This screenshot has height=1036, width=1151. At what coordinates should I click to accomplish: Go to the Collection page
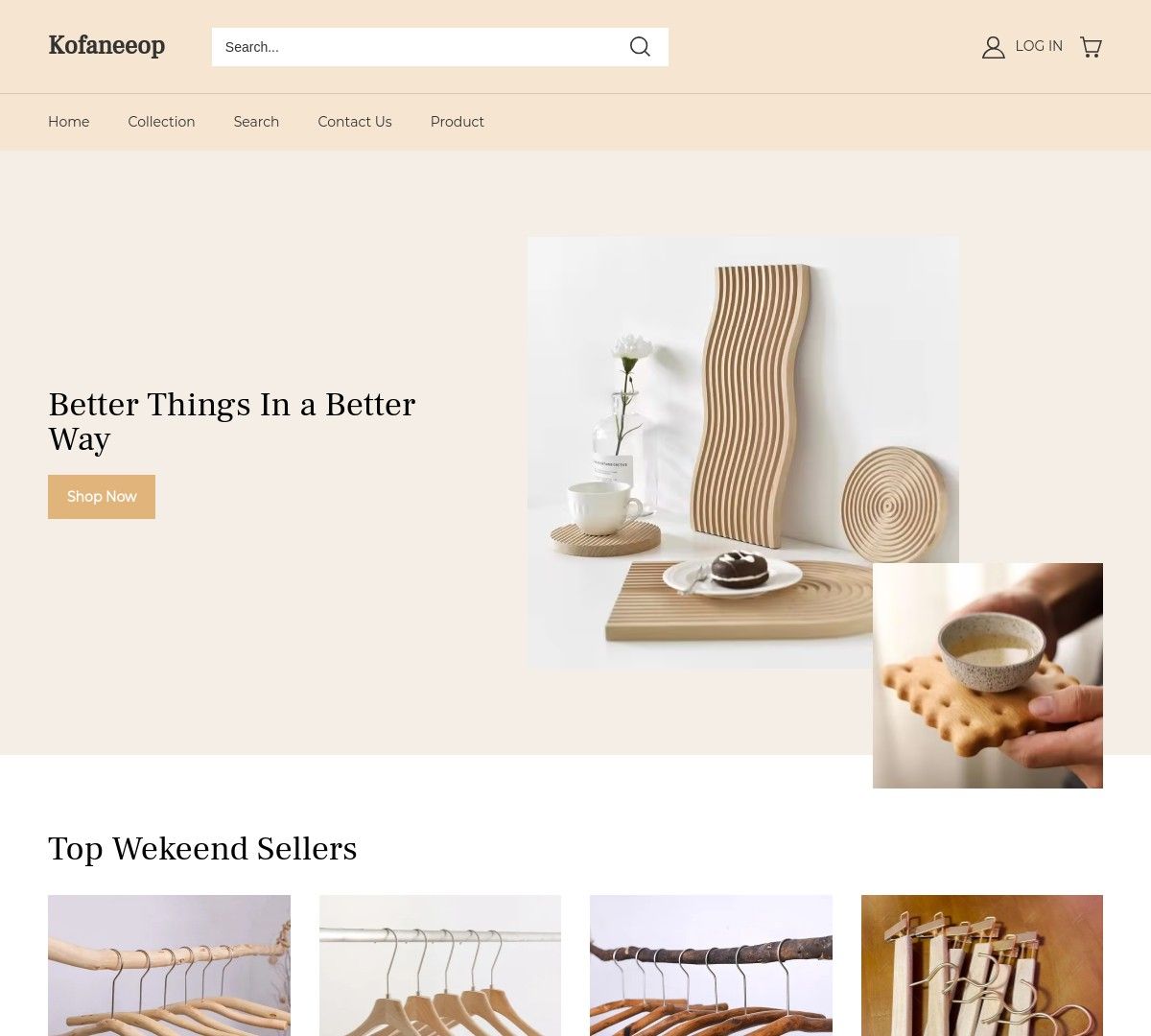(161, 122)
